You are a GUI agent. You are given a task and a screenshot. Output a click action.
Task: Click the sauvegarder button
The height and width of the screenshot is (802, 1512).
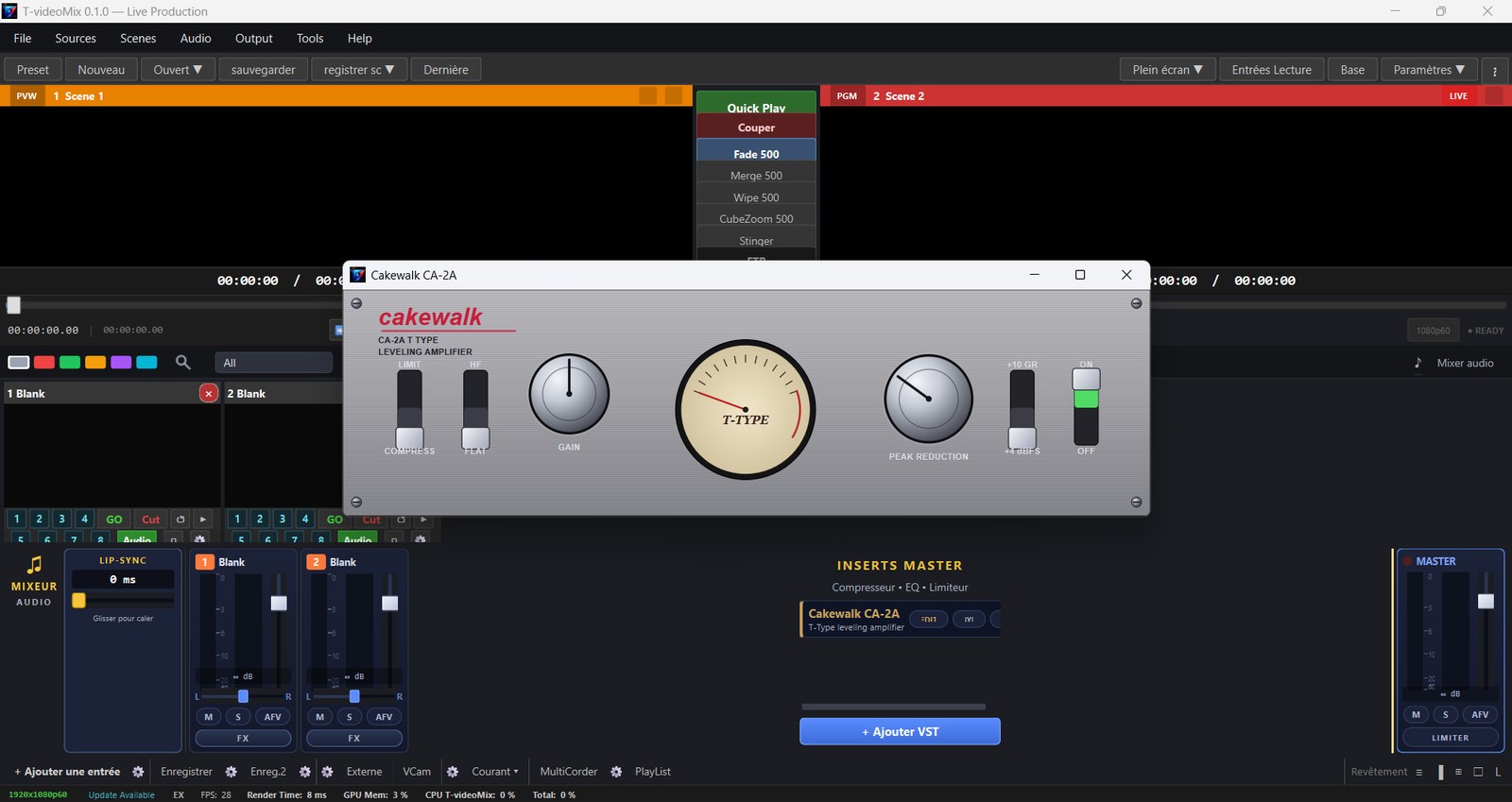pyautogui.click(x=263, y=70)
